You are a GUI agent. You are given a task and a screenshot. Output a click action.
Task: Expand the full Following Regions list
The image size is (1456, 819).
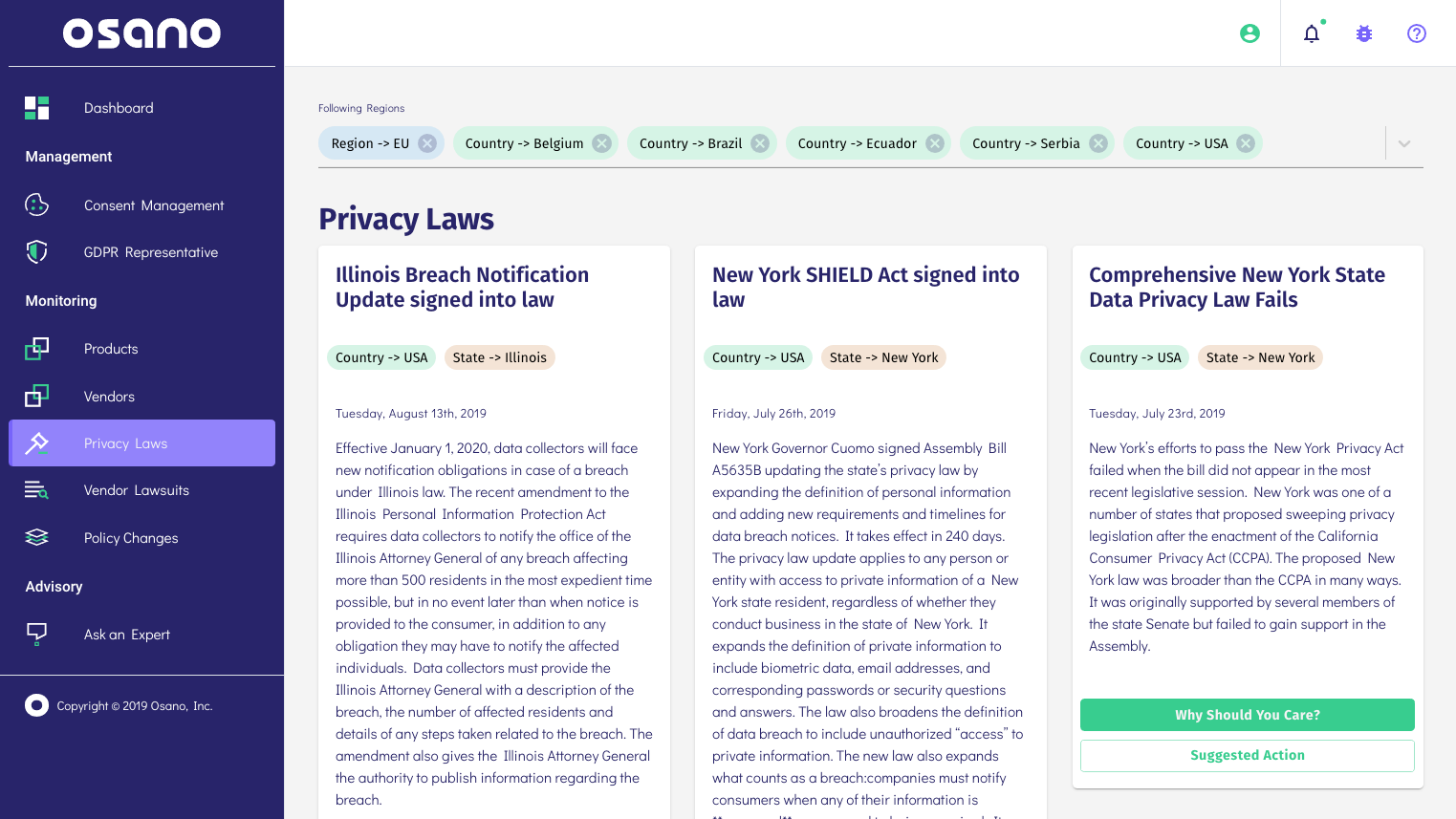click(1403, 142)
